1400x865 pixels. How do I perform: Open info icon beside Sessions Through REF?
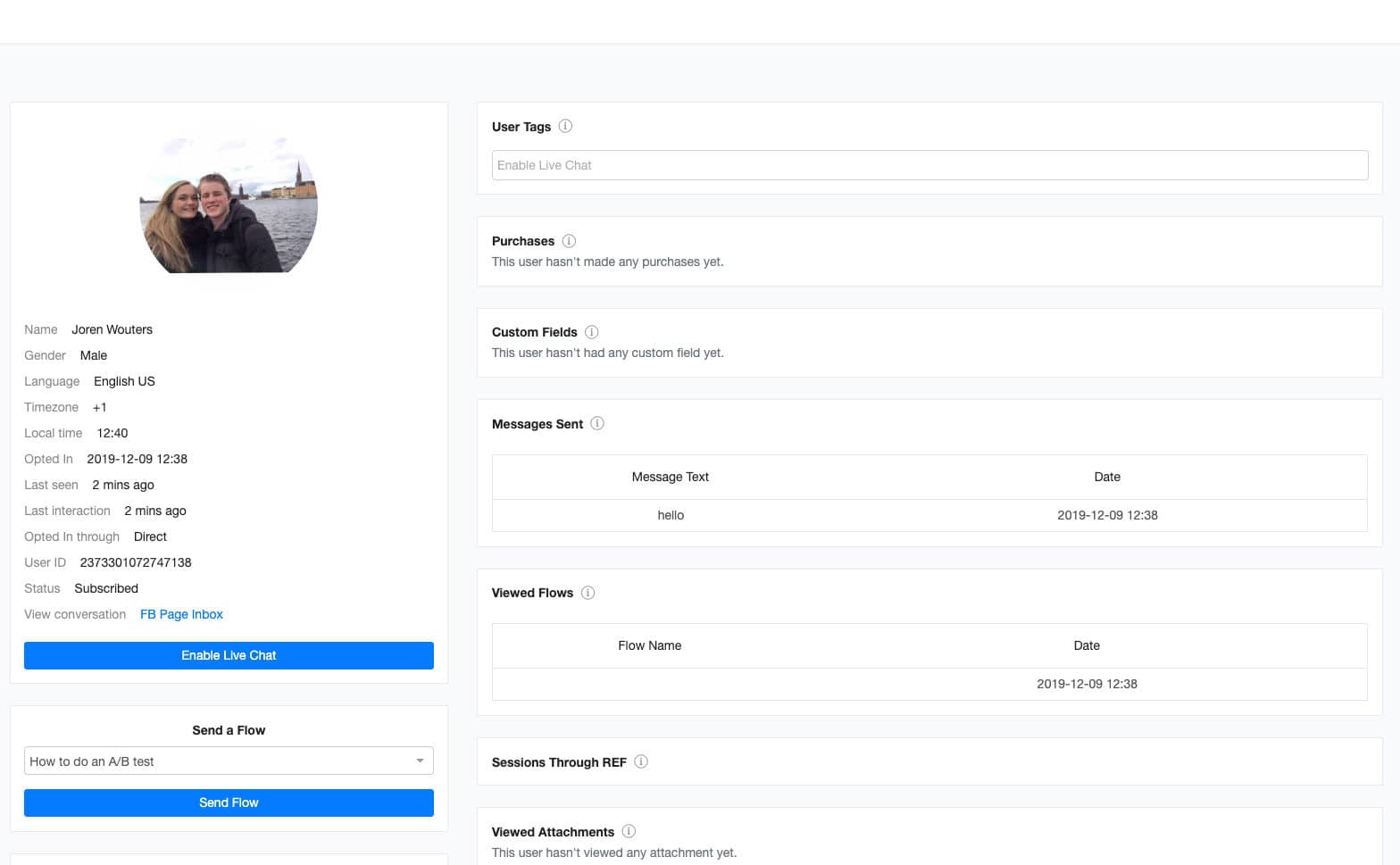coord(641,761)
